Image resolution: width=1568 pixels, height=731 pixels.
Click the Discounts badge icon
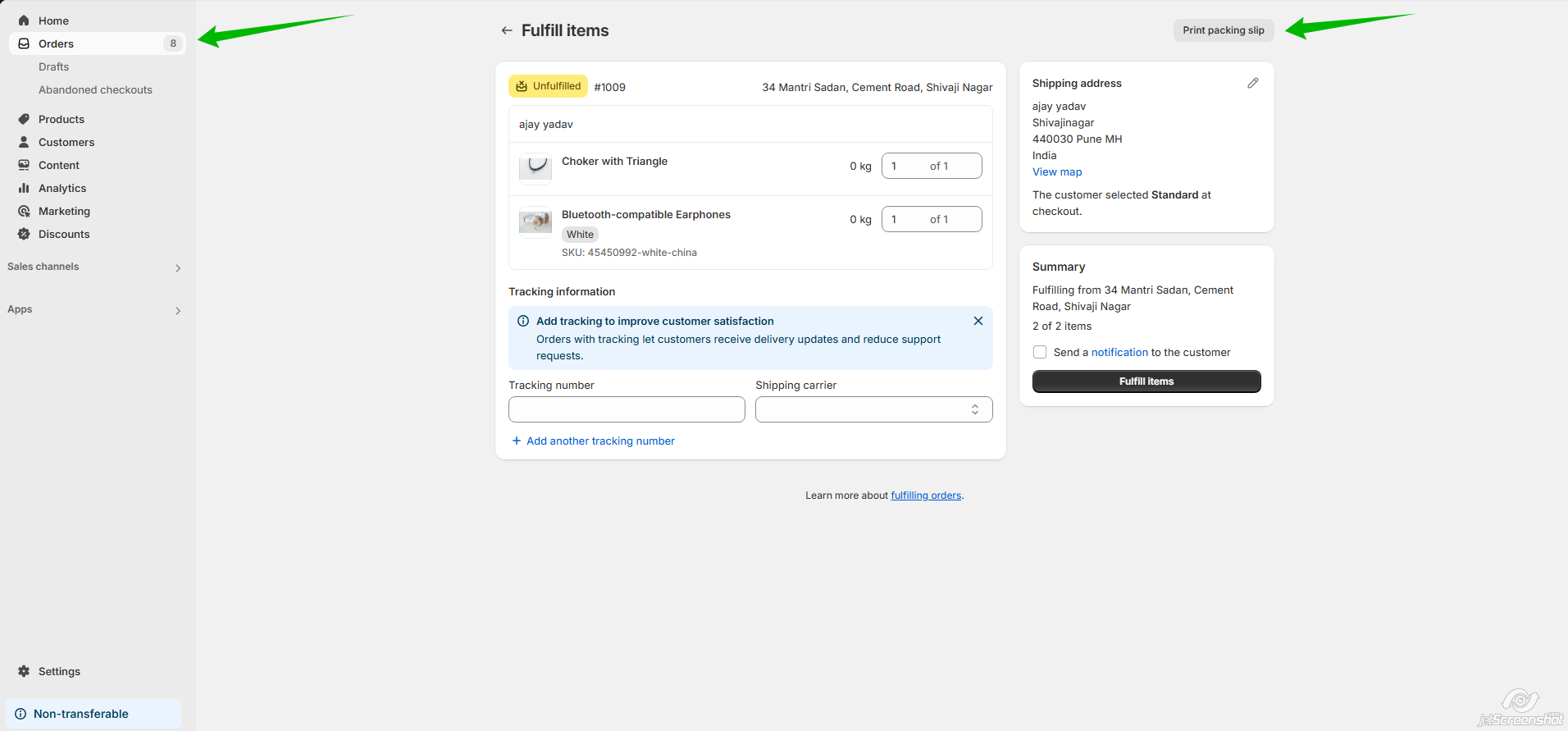(24, 234)
